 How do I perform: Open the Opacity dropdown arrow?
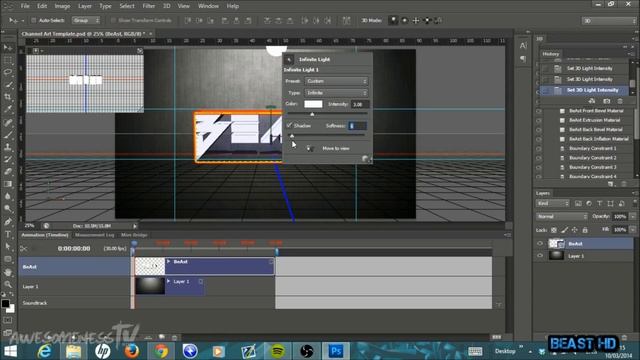pyautogui.click(x=633, y=216)
